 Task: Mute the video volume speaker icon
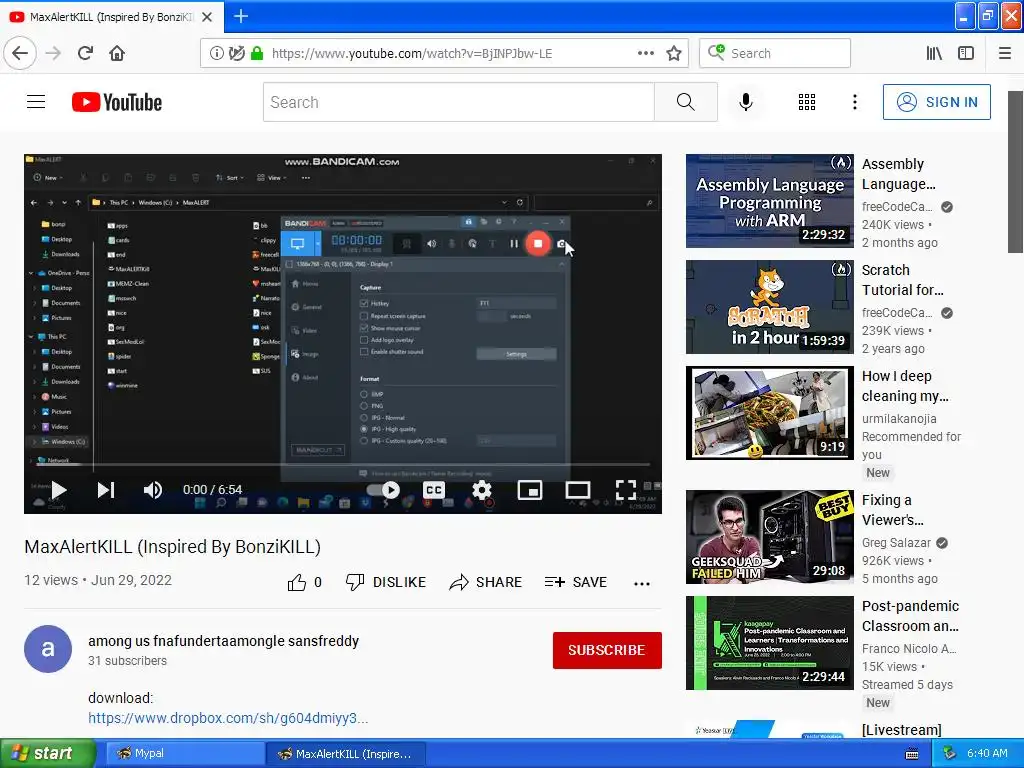click(153, 490)
